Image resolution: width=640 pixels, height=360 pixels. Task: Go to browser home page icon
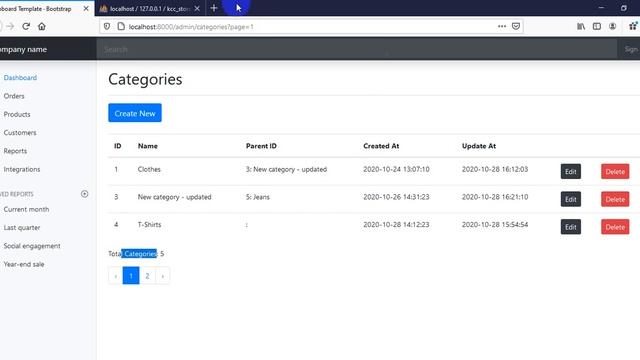coord(42,27)
